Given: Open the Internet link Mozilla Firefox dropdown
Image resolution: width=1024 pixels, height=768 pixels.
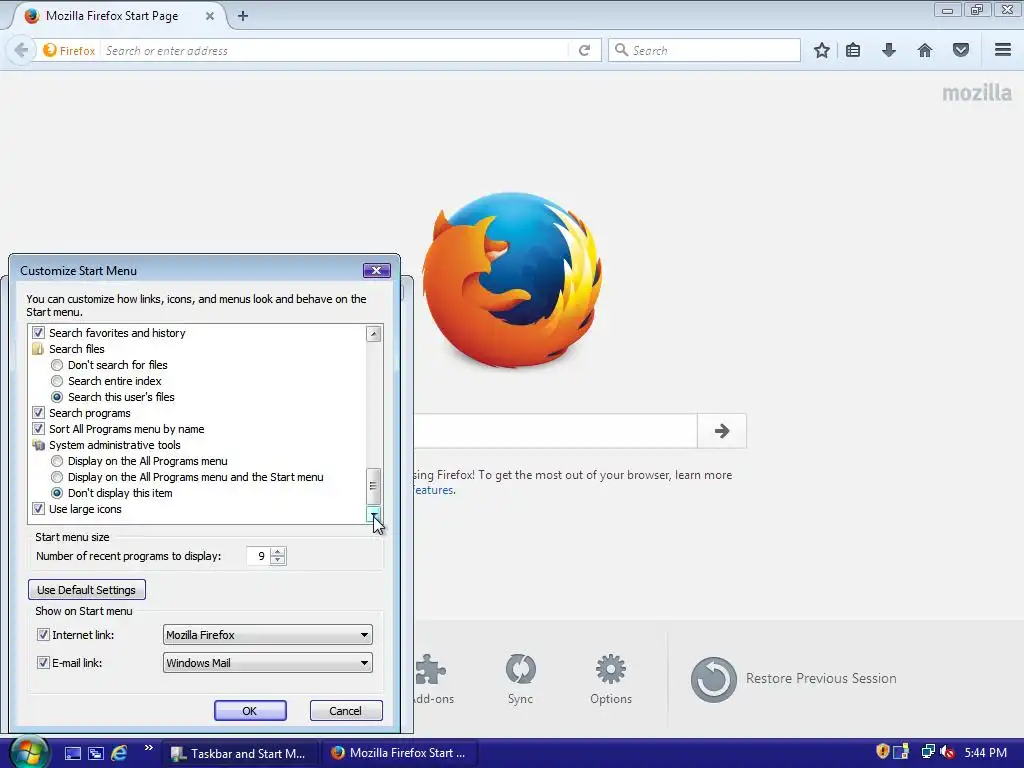Looking at the screenshot, I should pos(268,635).
